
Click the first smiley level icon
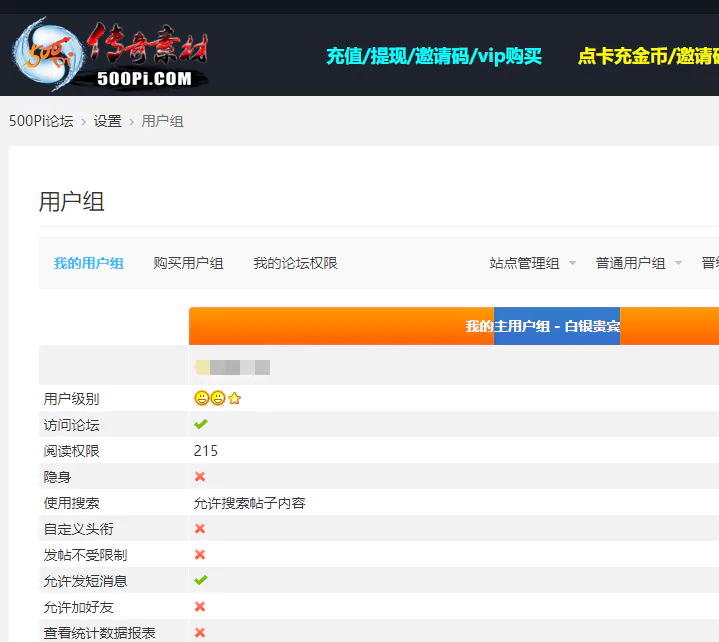(202, 398)
